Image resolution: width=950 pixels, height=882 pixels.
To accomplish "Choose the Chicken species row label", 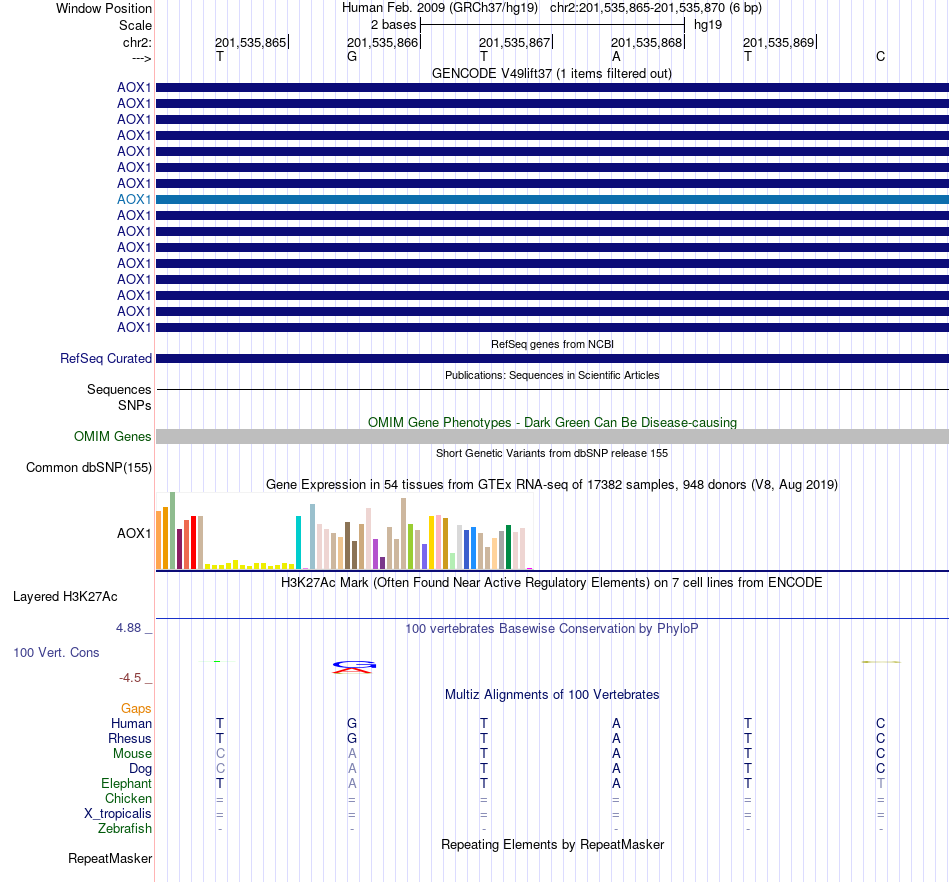I will point(128,798).
